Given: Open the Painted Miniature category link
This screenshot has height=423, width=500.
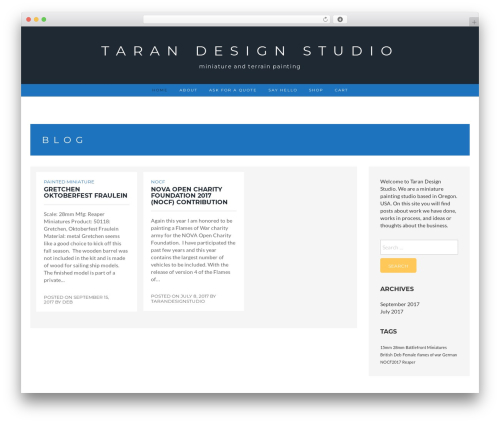Looking at the screenshot, I should pyautogui.click(x=69, y=182).
